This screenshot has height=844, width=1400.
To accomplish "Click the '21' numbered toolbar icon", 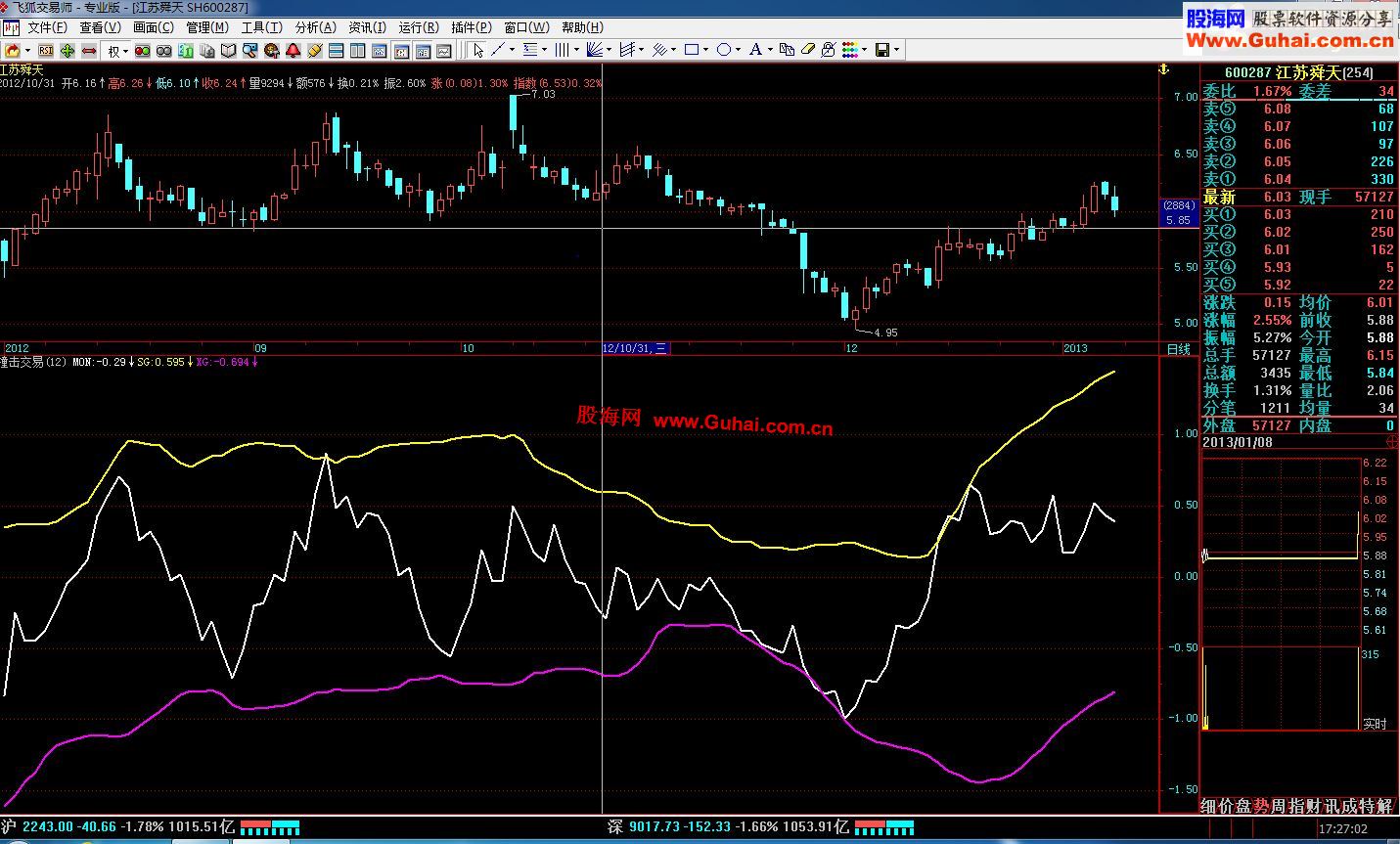I will point(186,50).
